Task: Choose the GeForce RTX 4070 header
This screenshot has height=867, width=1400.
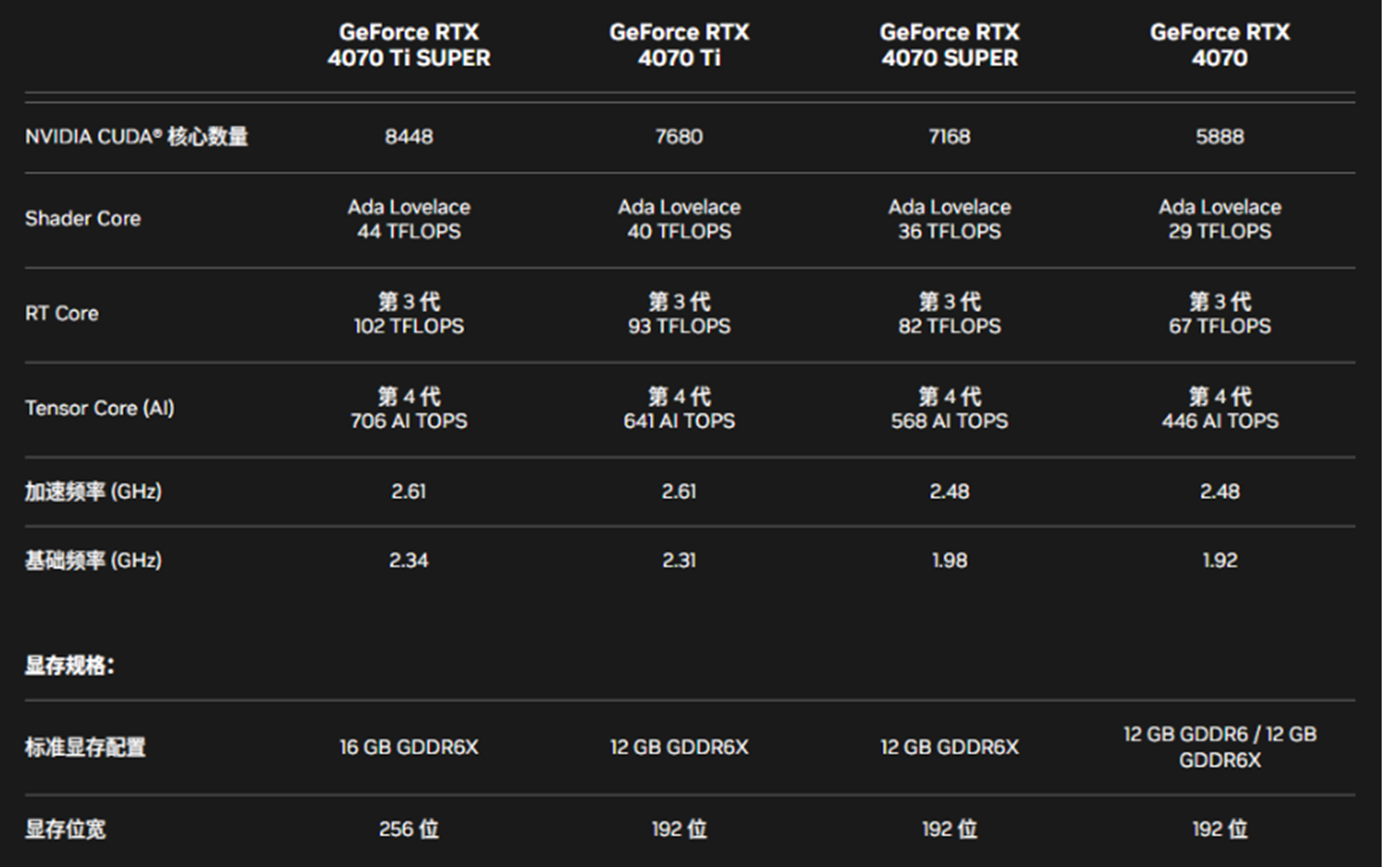Action: [1220, 45]
